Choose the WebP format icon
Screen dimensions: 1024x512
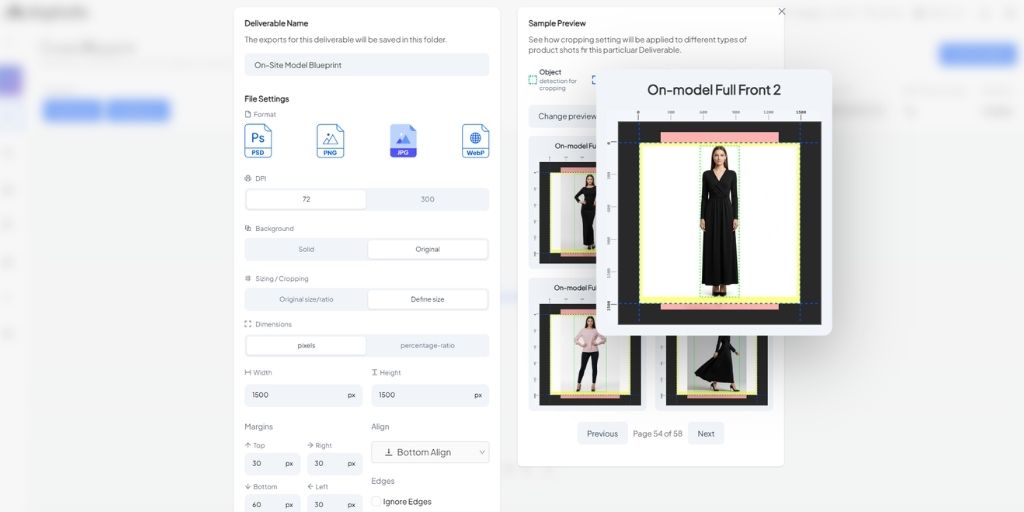[x=475, y=141]
